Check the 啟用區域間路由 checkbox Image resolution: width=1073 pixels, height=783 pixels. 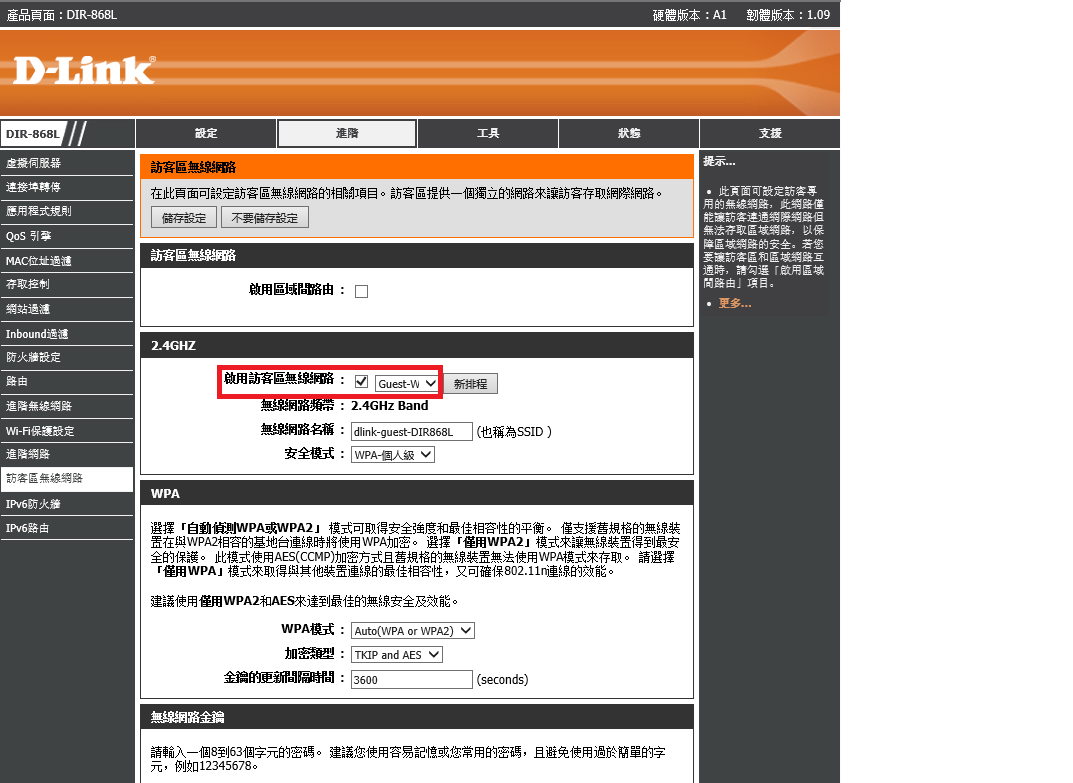click(x=362, y=291)
